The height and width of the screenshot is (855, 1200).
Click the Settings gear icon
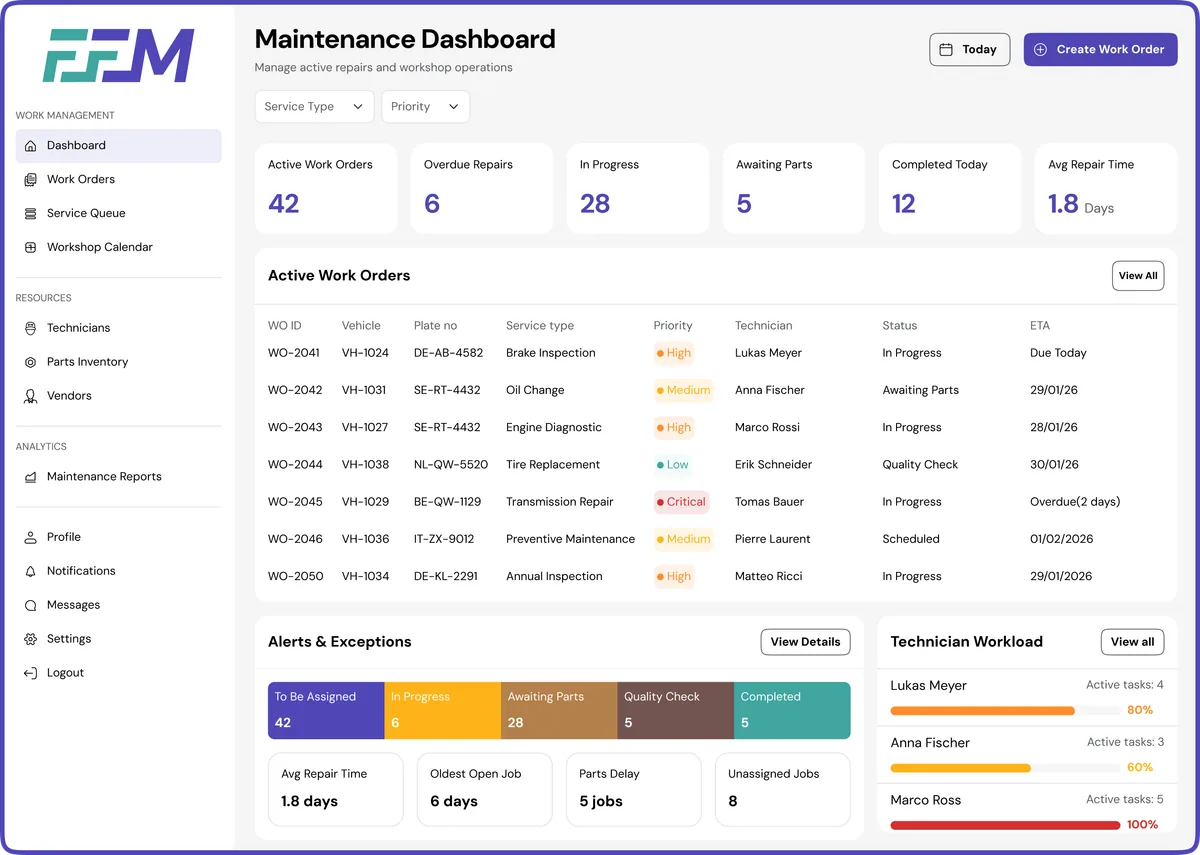(x=30, y=639)
